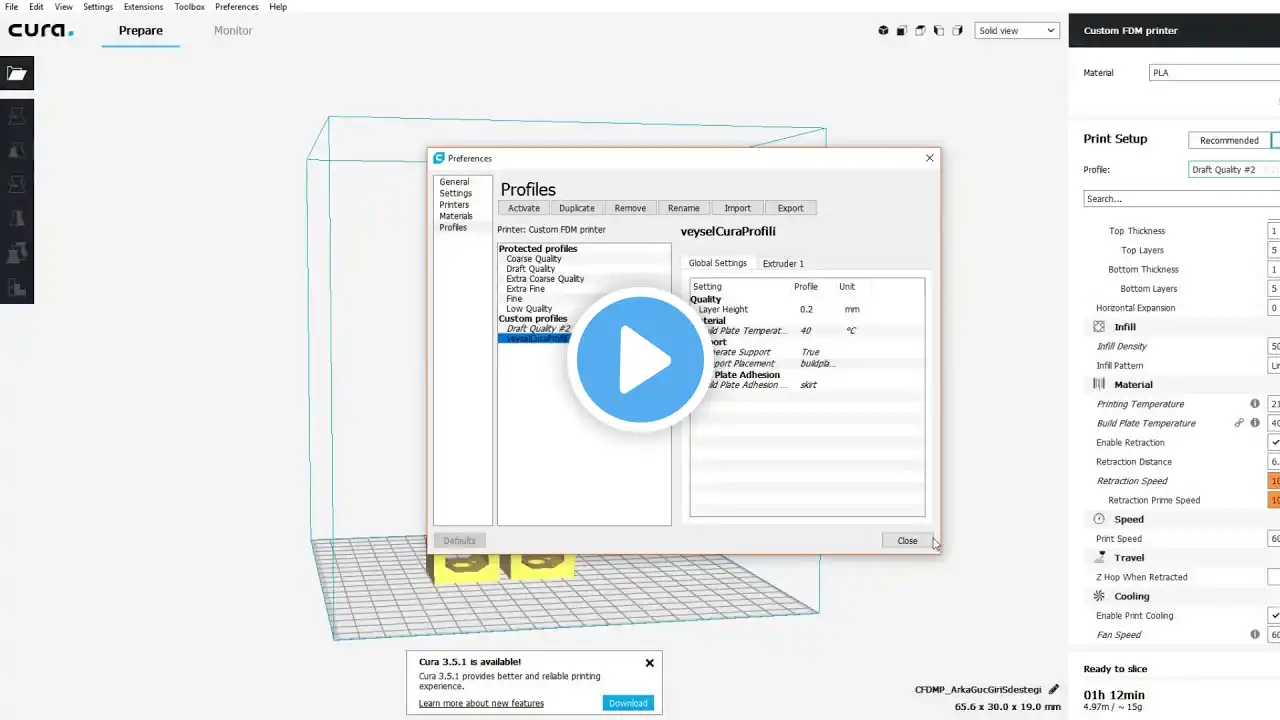Switch to the left side view cube icon

[939, 31]
